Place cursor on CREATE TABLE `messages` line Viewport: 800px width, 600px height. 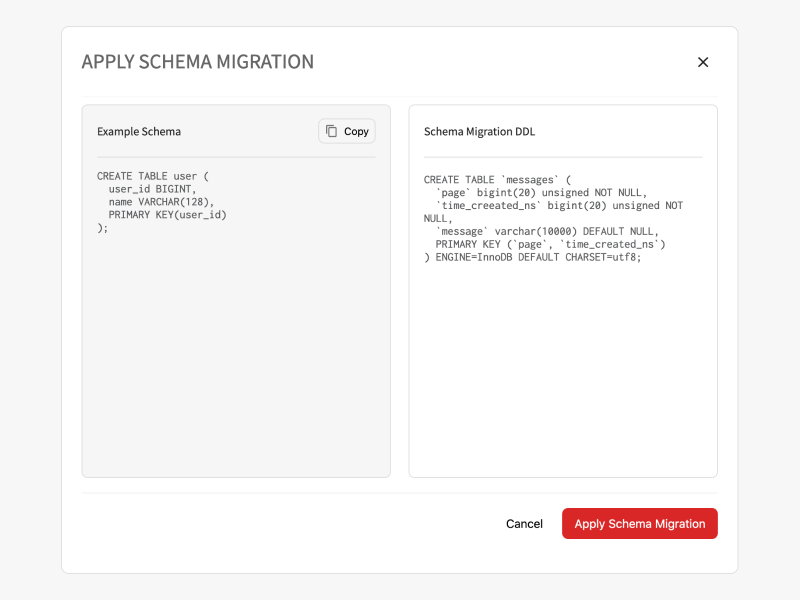click(497, 180)
